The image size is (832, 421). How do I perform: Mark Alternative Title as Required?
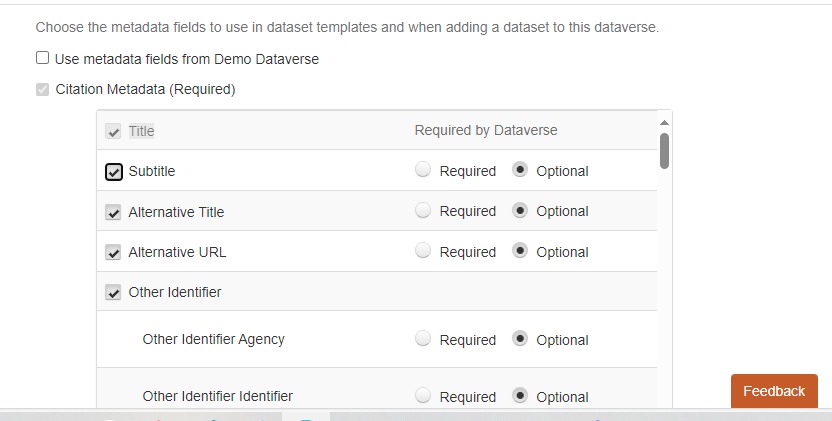coord(423,211)
